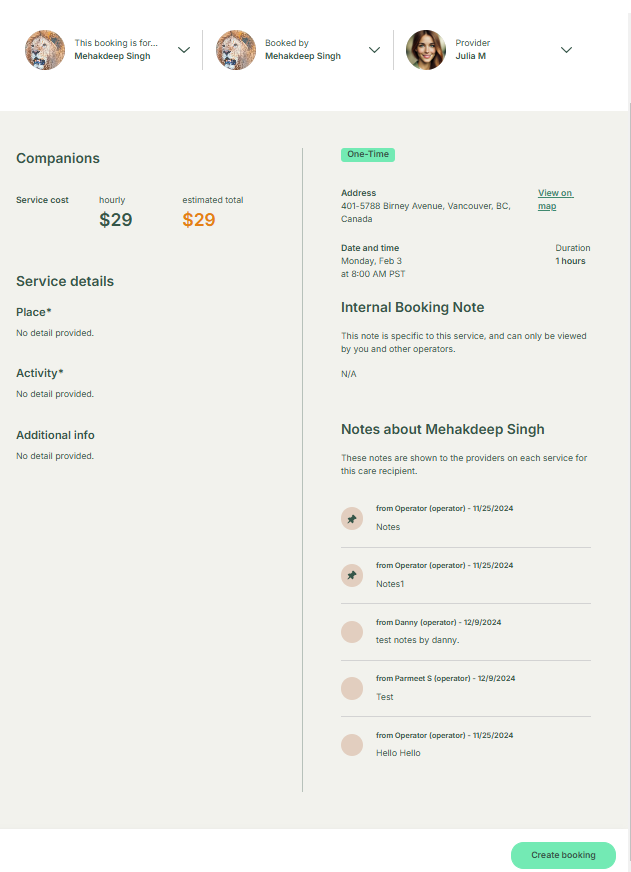Image resolution: width=631 pixels, height=872 pixels.
Task: Click the circle icon beside "Hello Hello" note
Action: pos(352,745)
